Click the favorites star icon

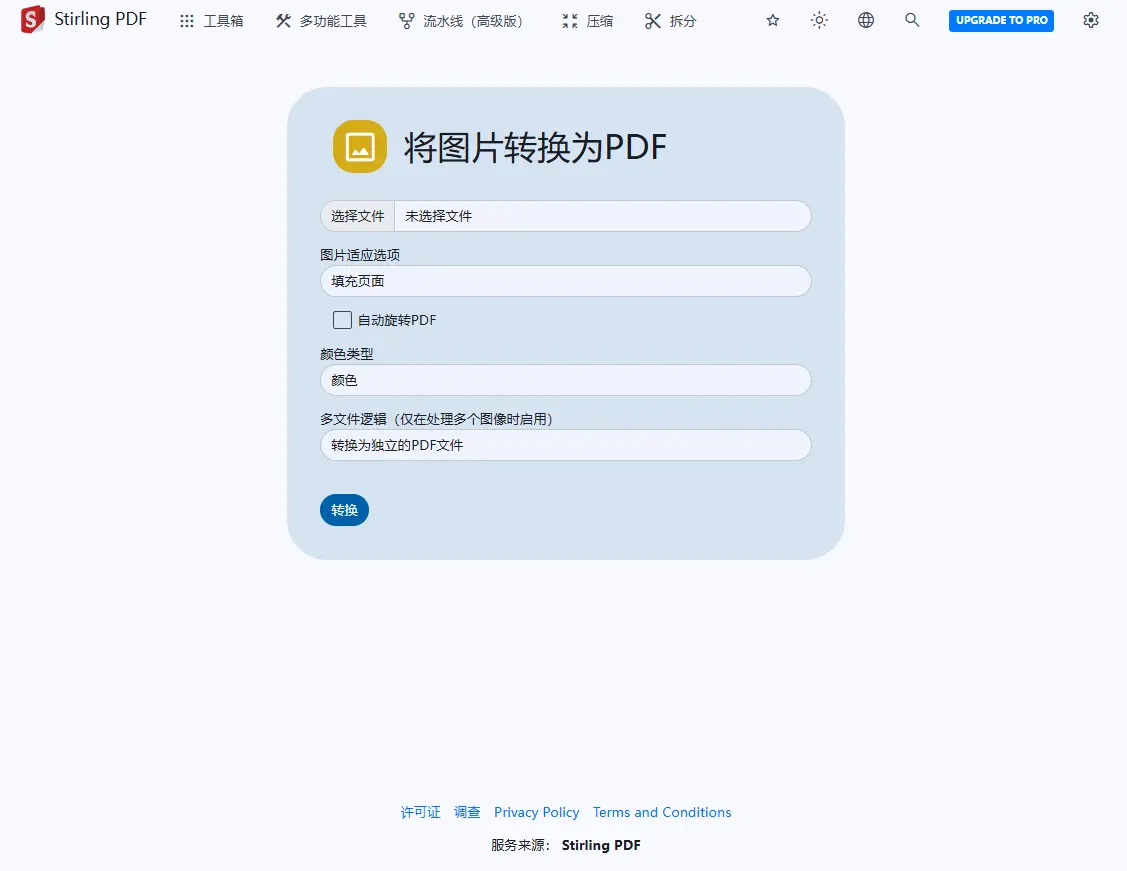(772, 20)
